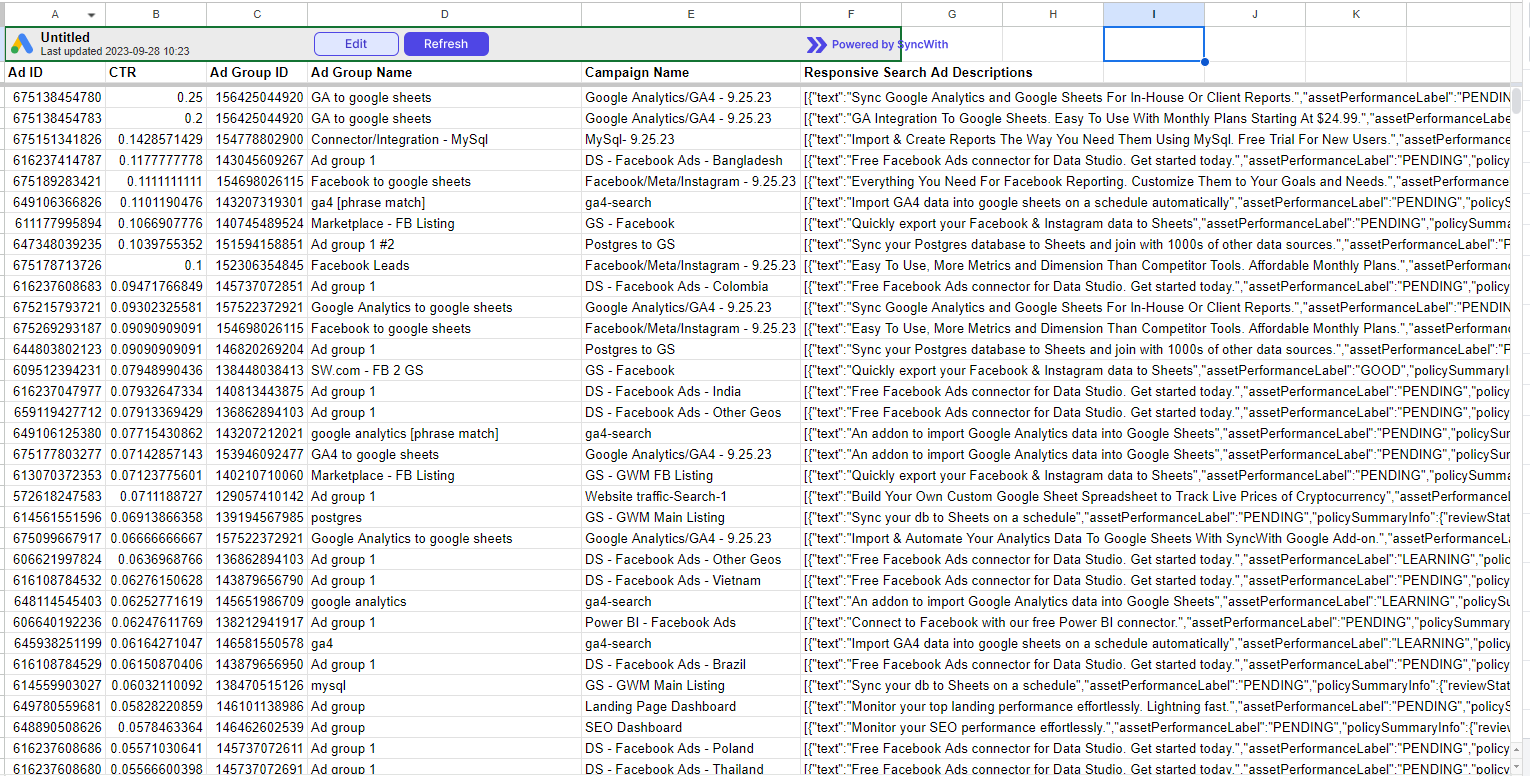Select the CTR cell showing 0.25
Image resolution: width=1530 pixels, height=776 pixels.
[x=156, y=98]
